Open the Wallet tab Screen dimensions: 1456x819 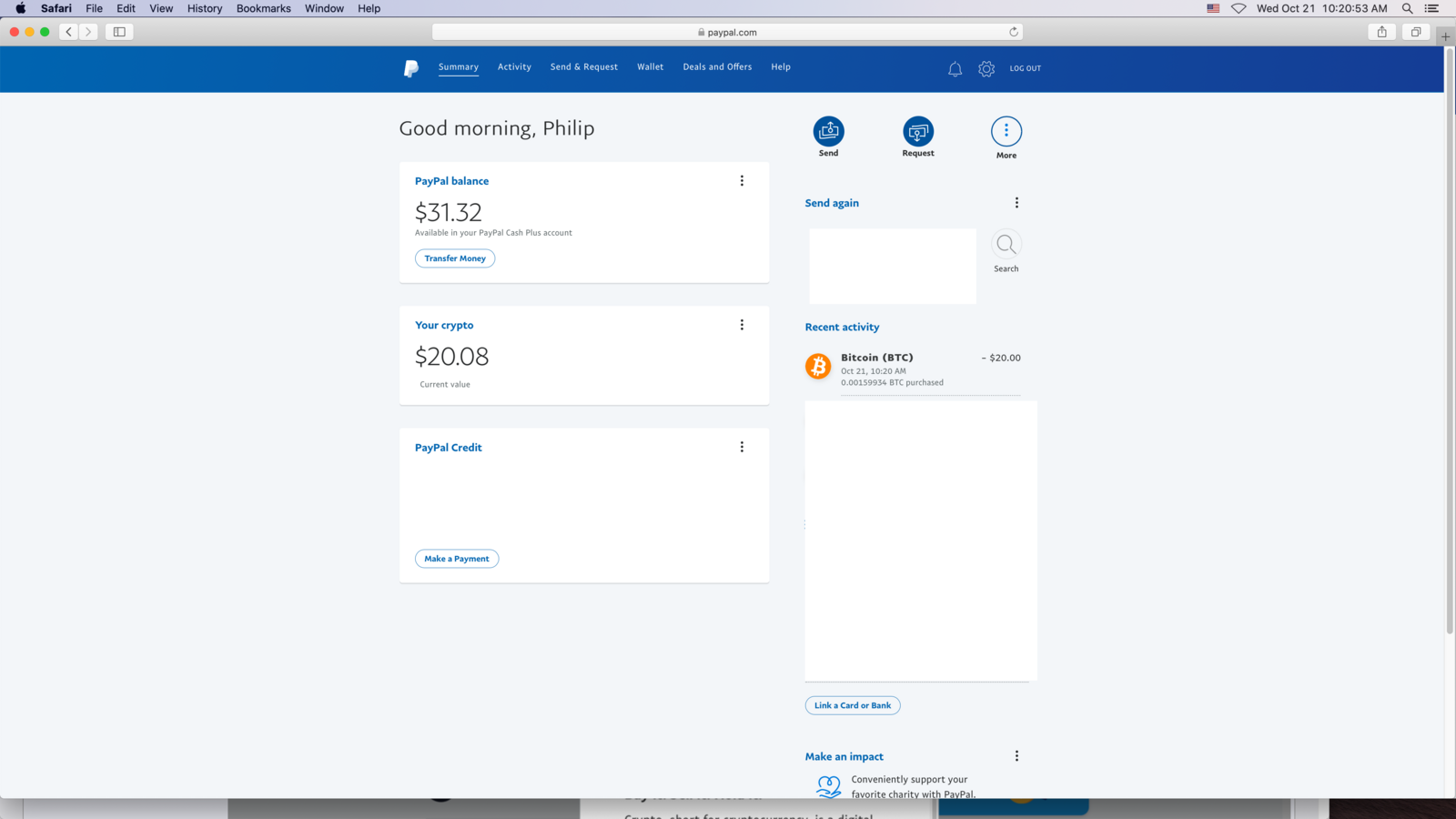click(x=651, y=67)
